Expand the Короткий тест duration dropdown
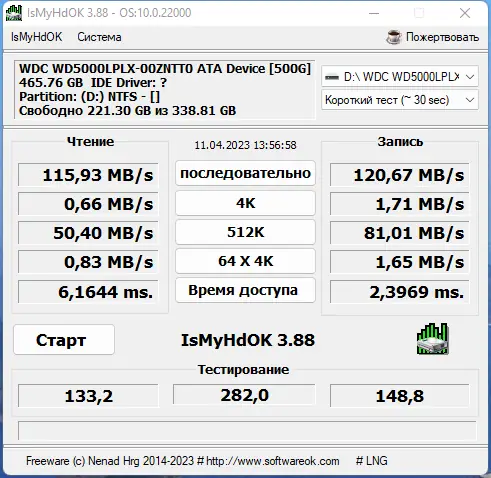Screen dimensions: 491x478 [x=400, y=100]
